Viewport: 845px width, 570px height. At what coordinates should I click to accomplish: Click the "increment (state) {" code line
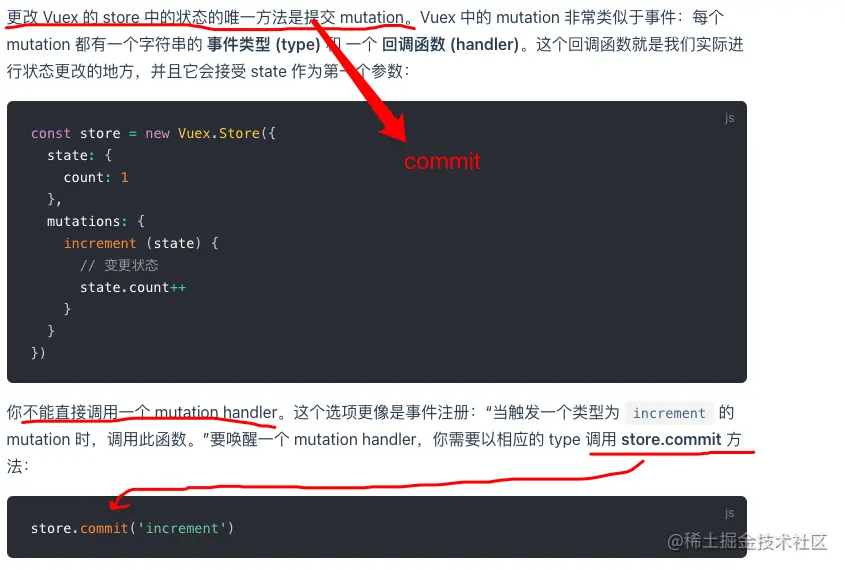coord(141,243)
